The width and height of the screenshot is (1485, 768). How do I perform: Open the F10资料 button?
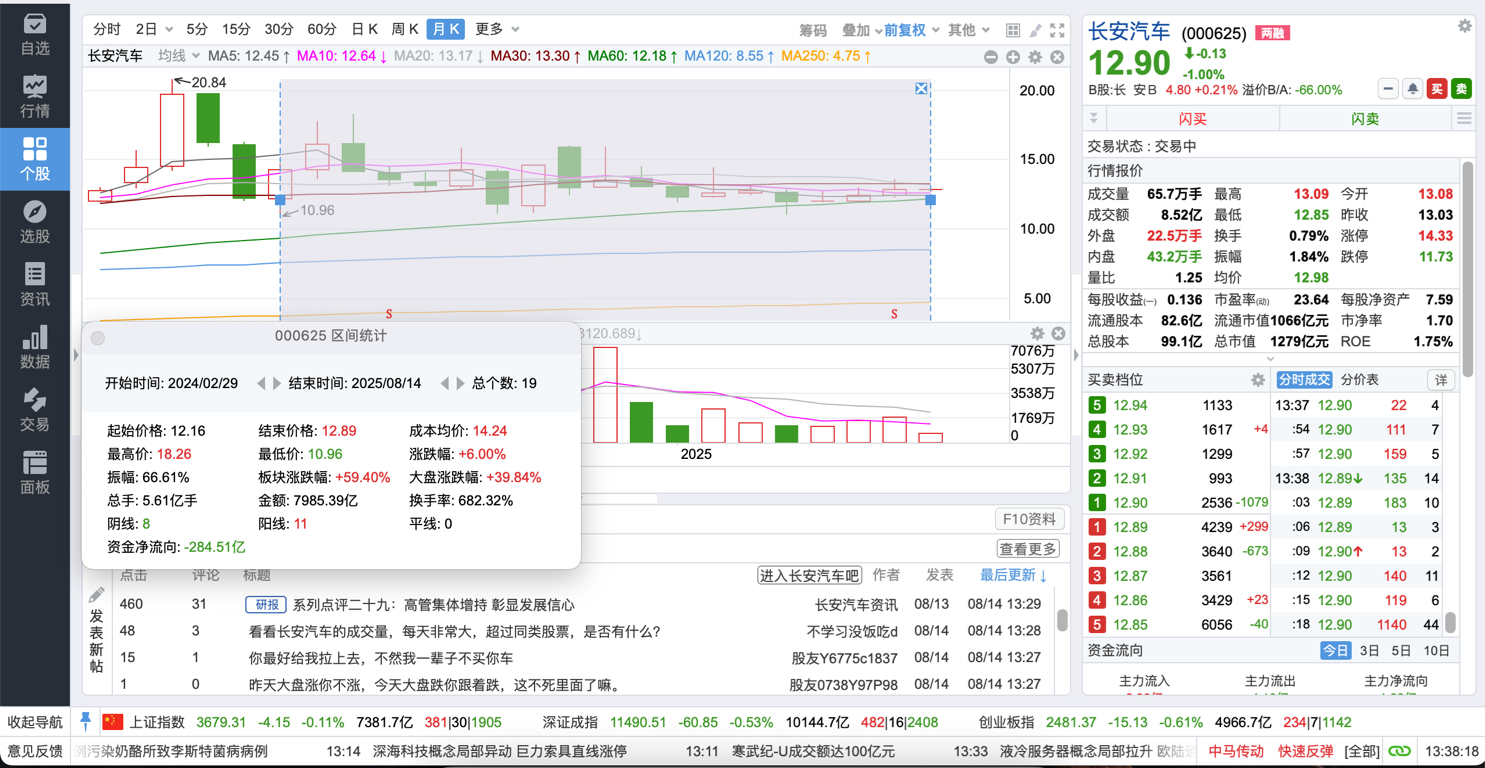1029,519
